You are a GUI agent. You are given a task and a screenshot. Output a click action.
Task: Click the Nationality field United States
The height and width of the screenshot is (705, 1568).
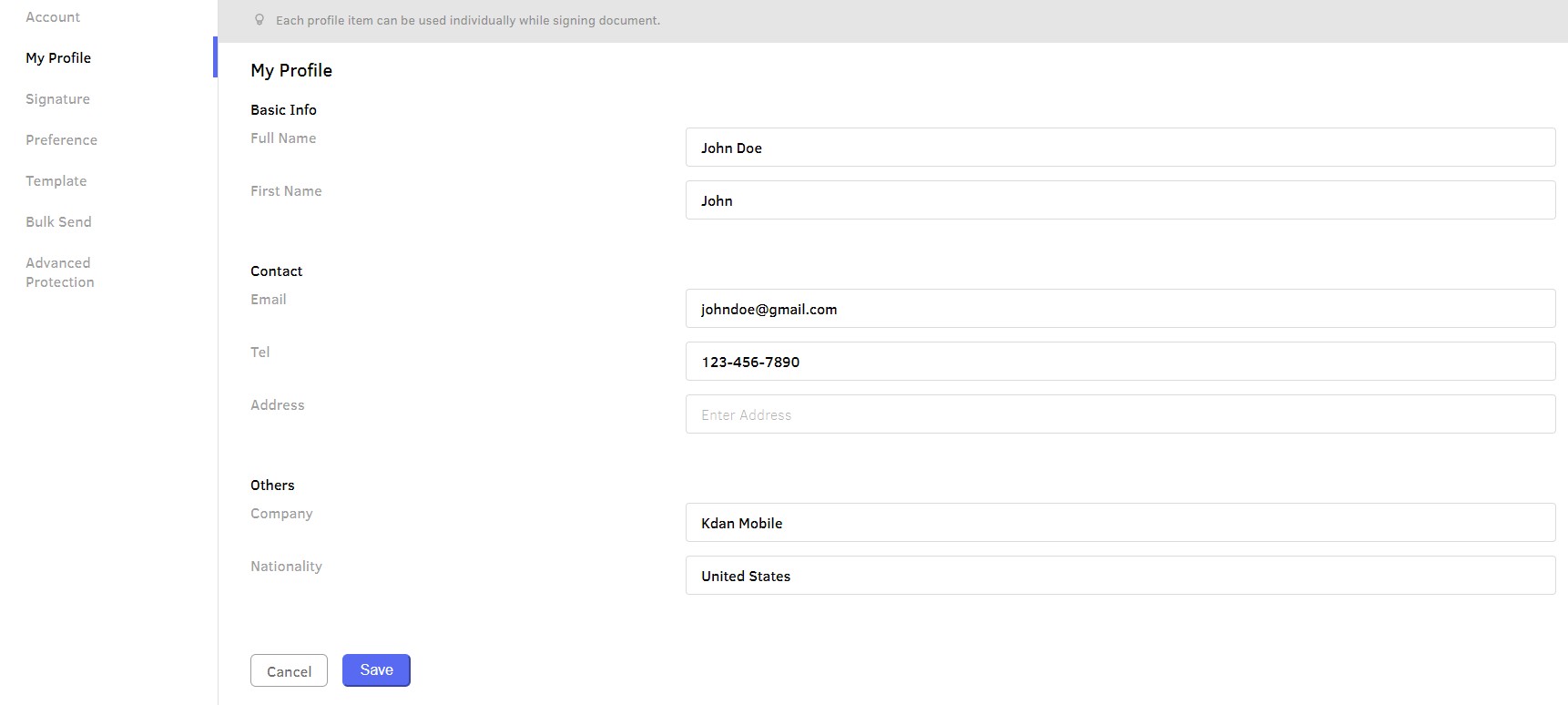pyautogui.click(x=1120, y=576)
